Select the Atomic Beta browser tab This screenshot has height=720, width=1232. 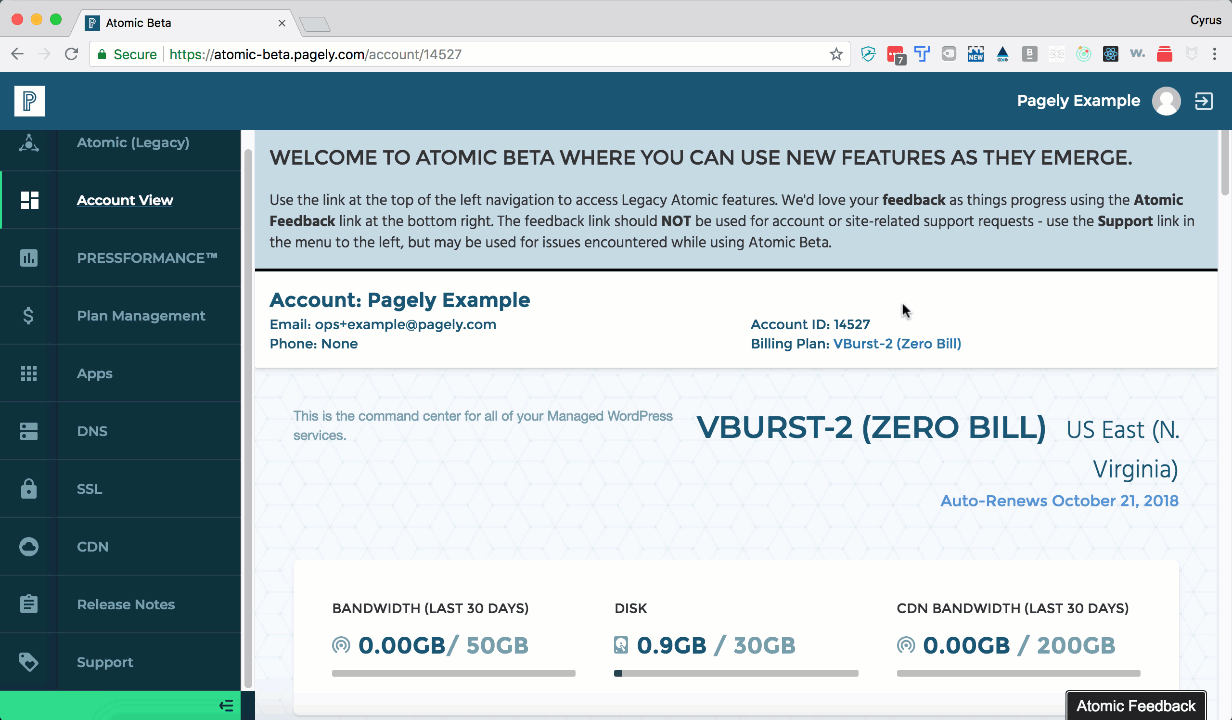click(185, 22)
